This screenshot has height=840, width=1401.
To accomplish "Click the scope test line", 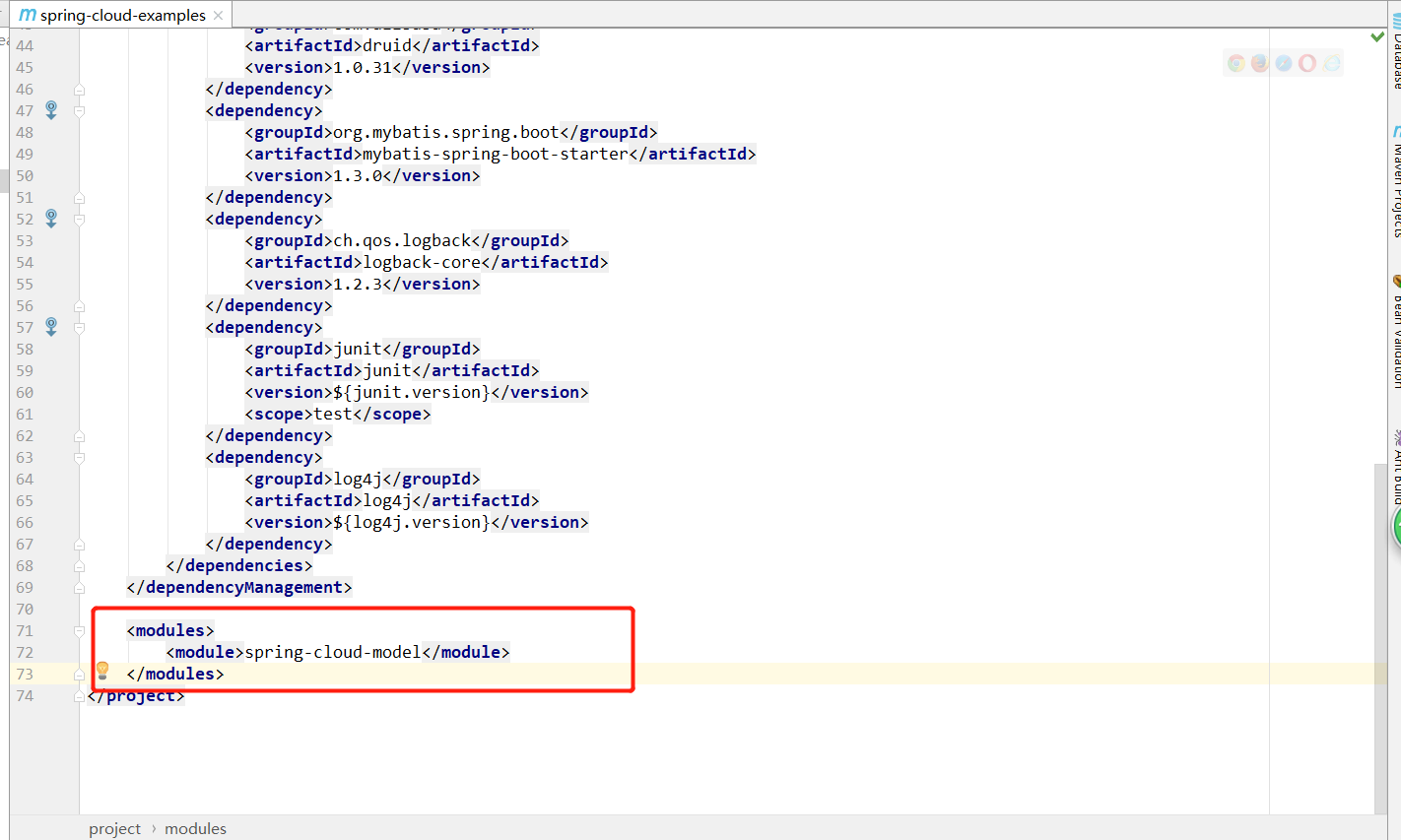I will [338, 414].
